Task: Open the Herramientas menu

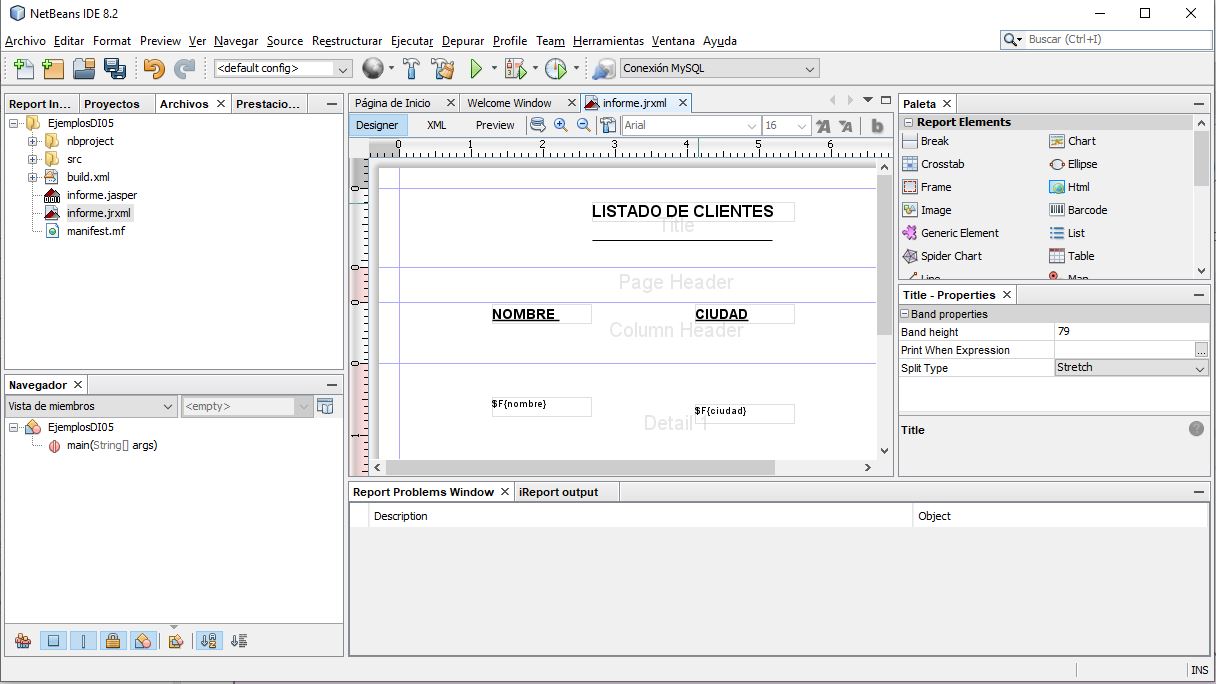Action: click(608, 41)
